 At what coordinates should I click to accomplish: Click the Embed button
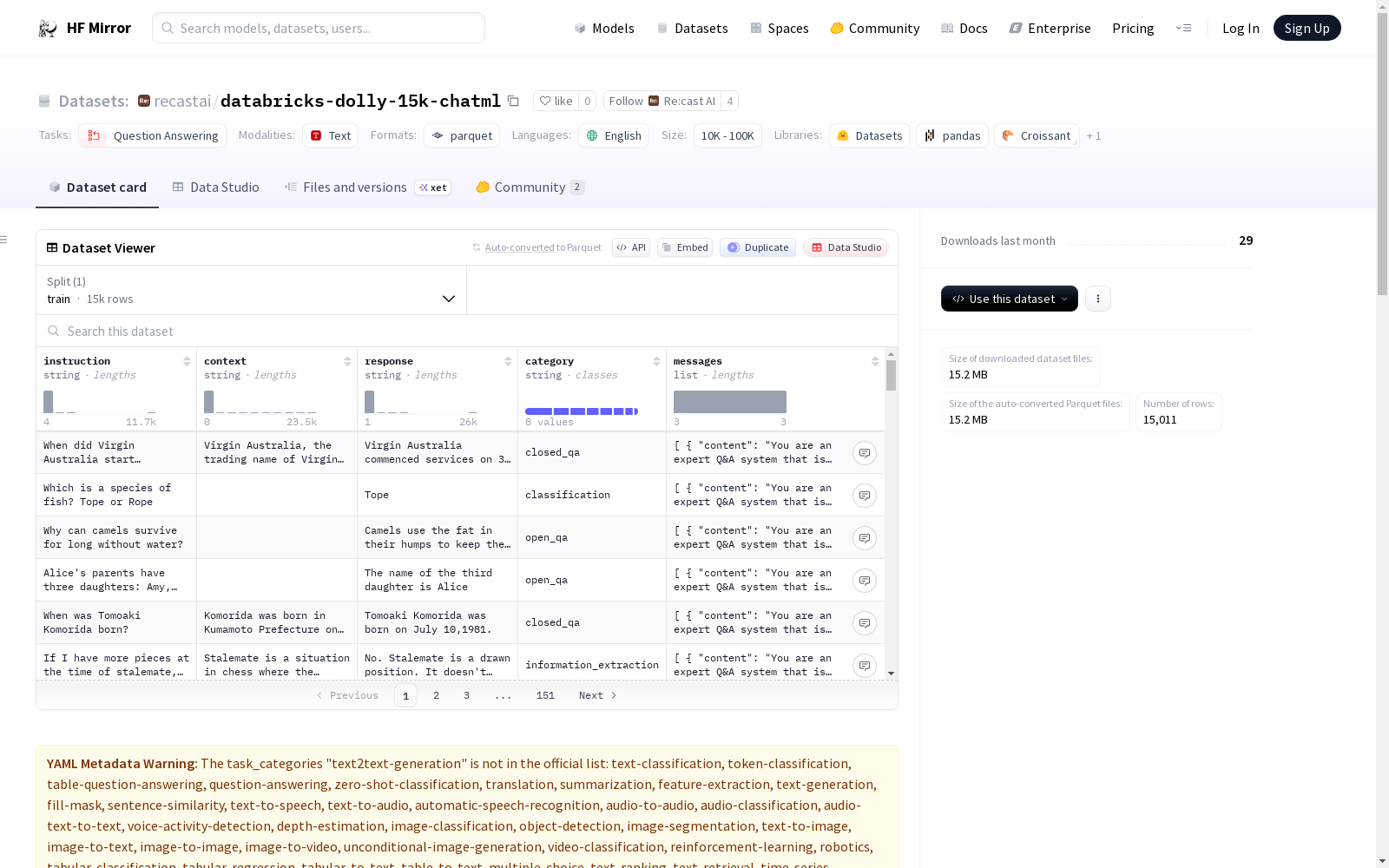pos(685,247)
